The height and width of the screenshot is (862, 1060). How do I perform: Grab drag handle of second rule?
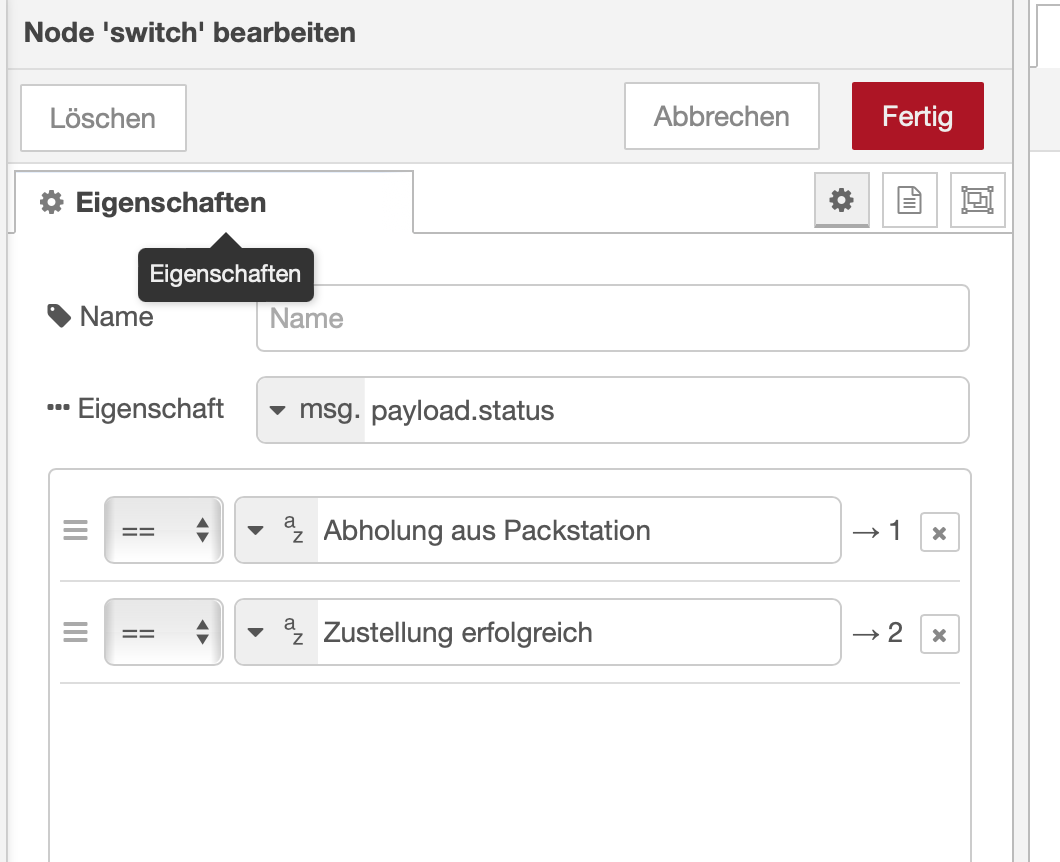click(76, 633)
